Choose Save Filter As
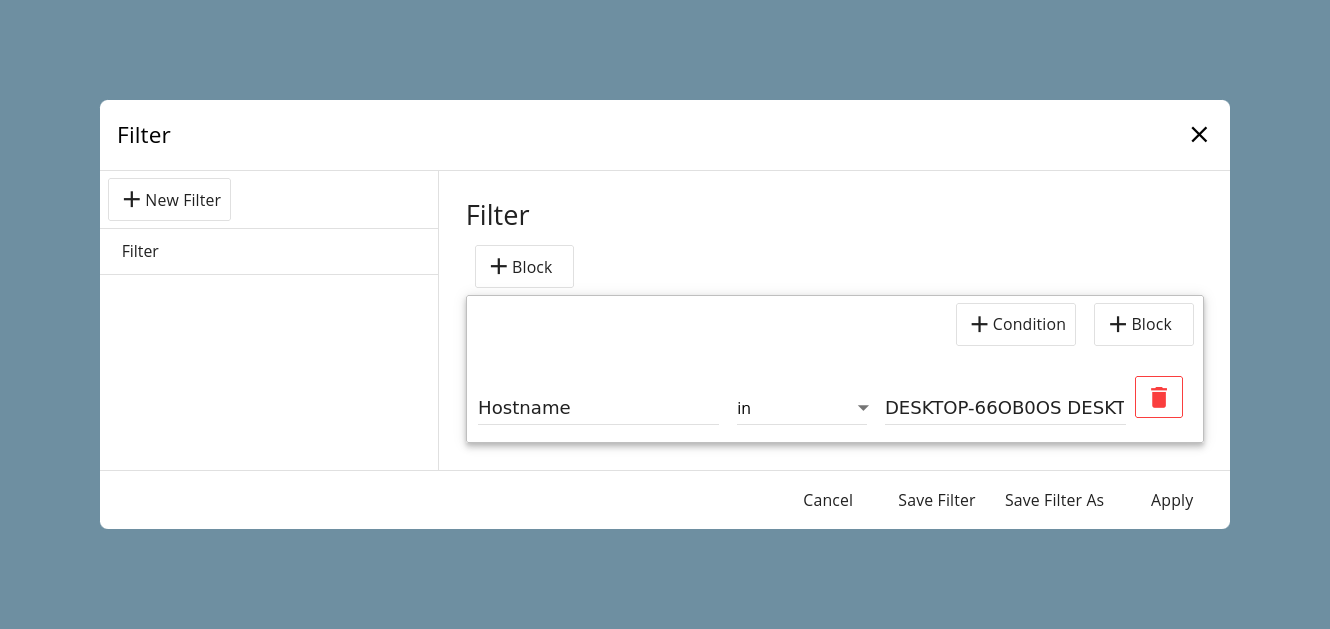Viewport: 1330px width, 629px height. (x=1054, y=500)
